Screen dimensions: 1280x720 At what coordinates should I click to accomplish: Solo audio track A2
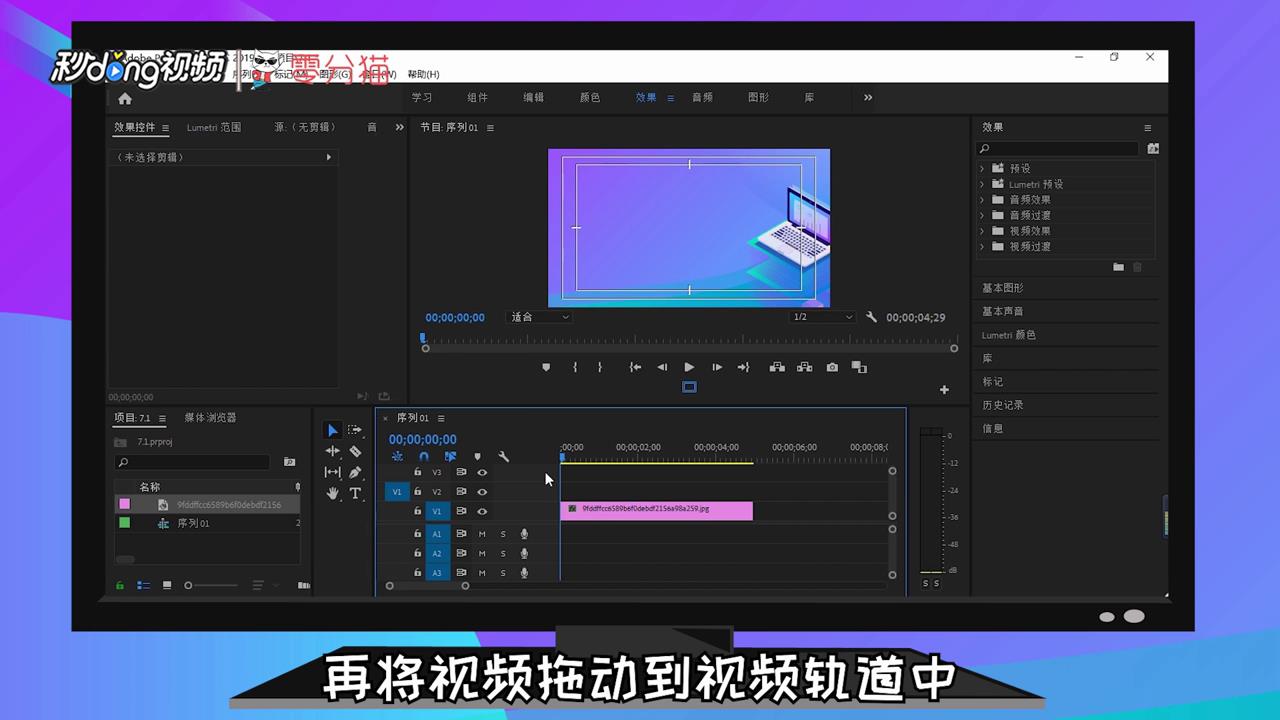click(x=503, y=553)
